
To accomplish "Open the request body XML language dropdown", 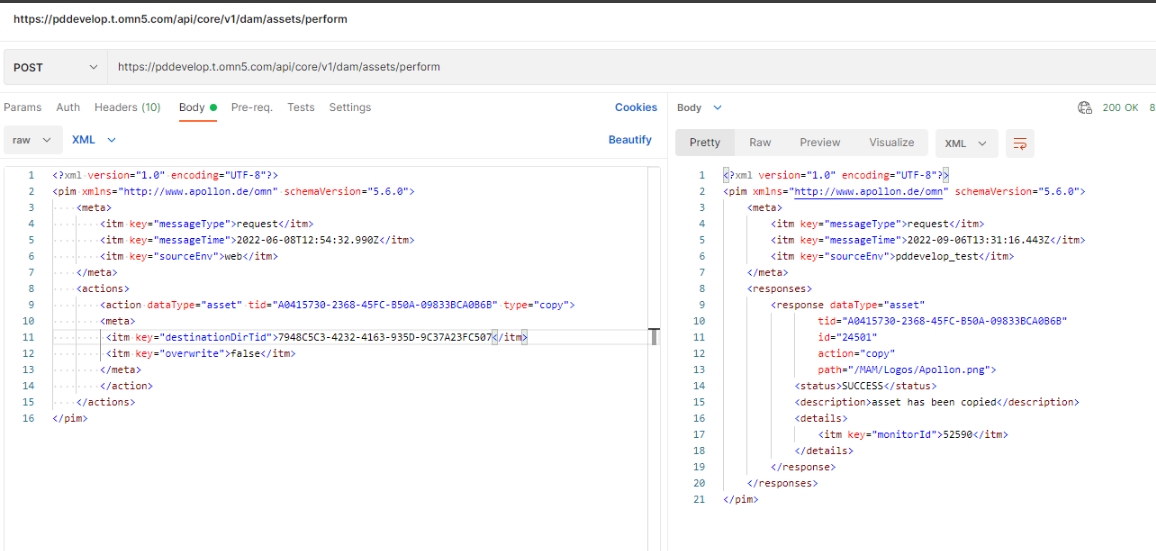I will point(94,140).
